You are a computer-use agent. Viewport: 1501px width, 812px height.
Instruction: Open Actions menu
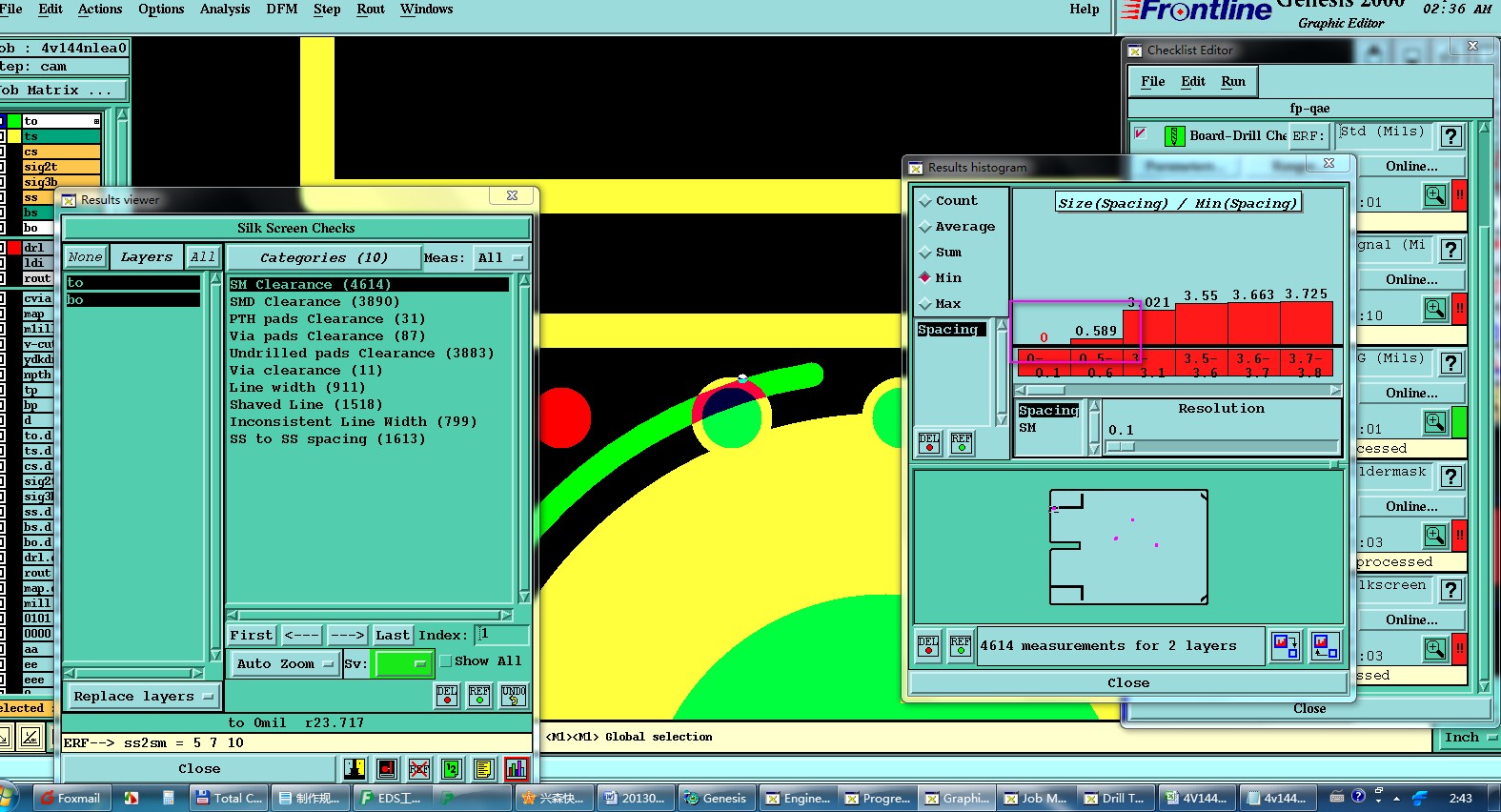coord(100,10)
